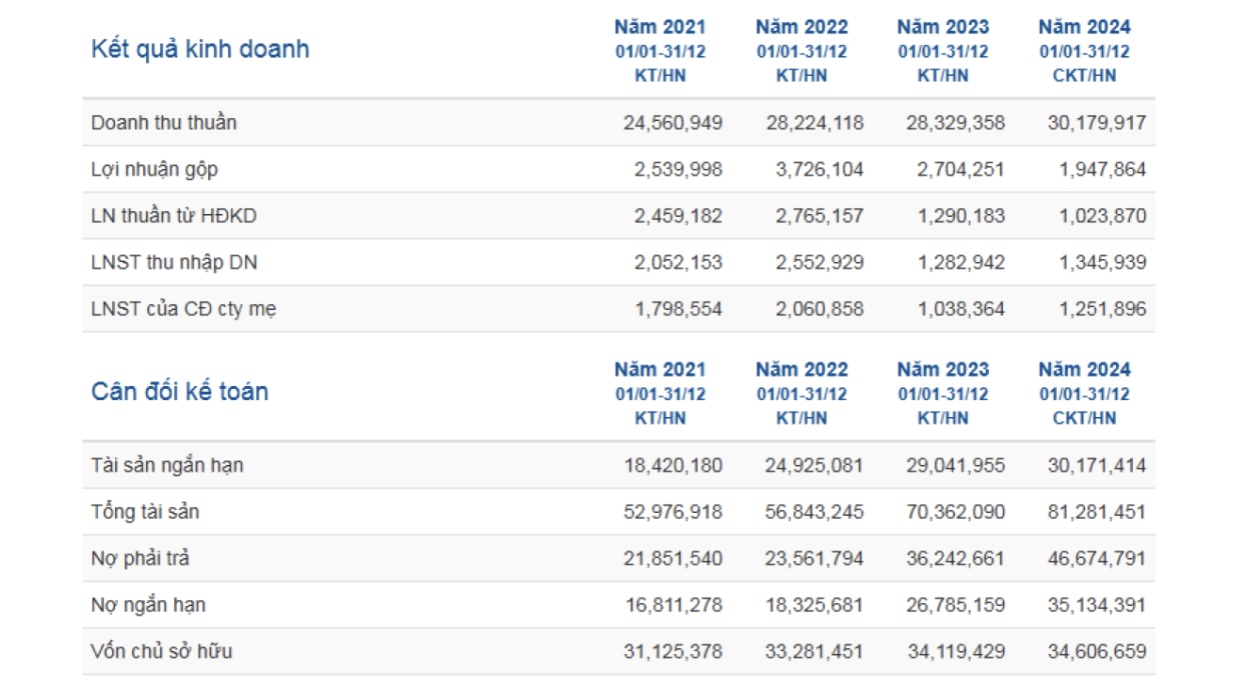This screenshot has height=676, width=1242.
Task: Click the Lợi nhuận gộp row label
Action: (154, 170)
